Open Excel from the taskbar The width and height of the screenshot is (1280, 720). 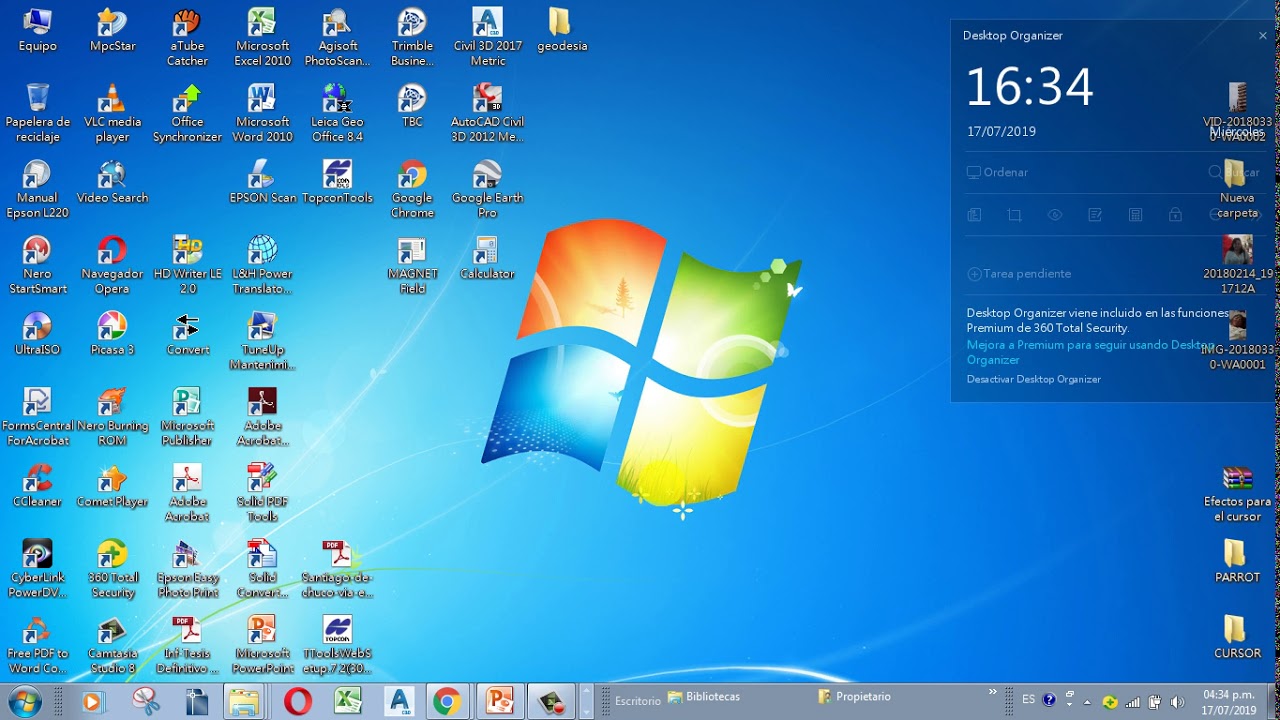347,702
